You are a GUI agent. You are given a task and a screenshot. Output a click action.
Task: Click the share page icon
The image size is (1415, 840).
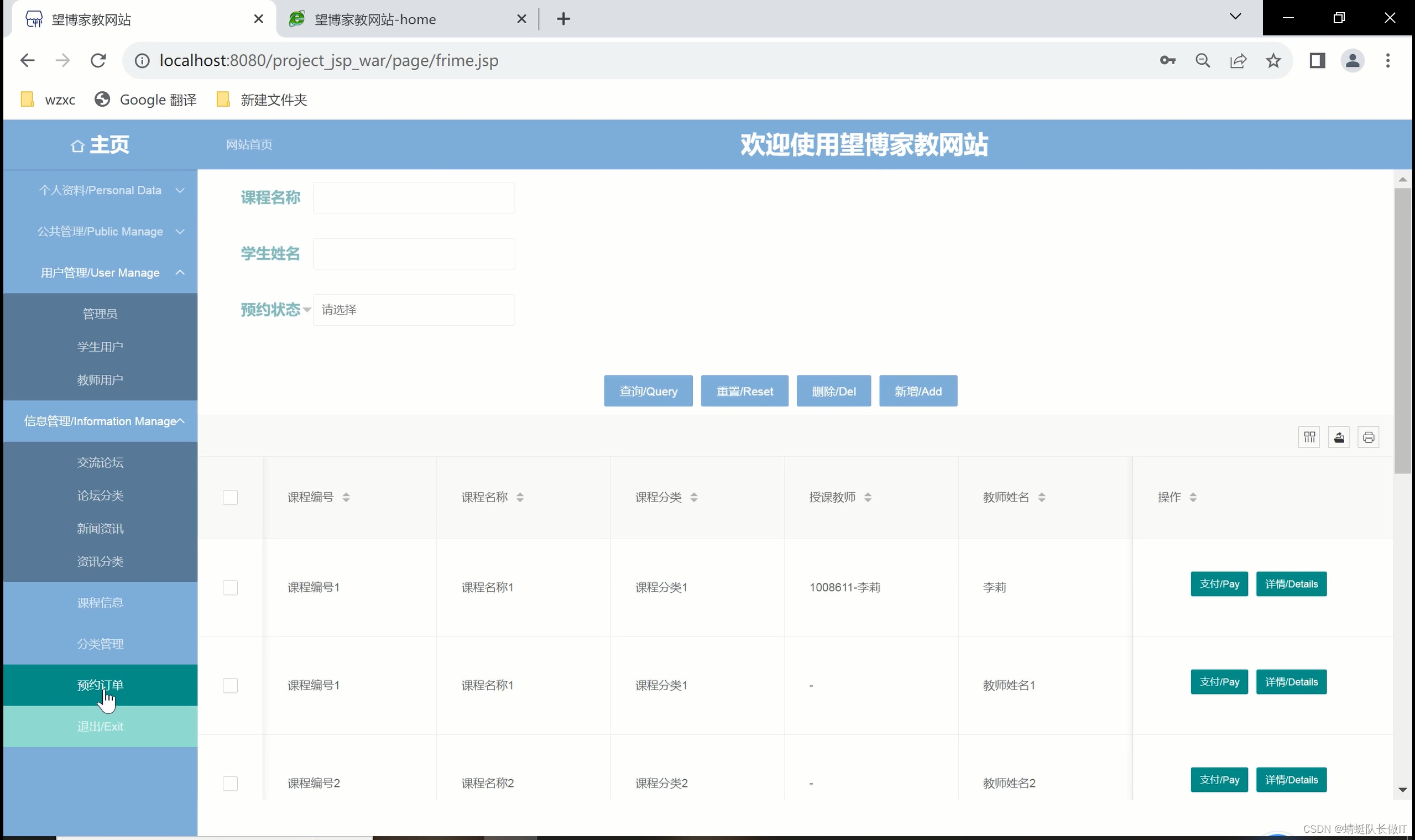point(1238,61)
